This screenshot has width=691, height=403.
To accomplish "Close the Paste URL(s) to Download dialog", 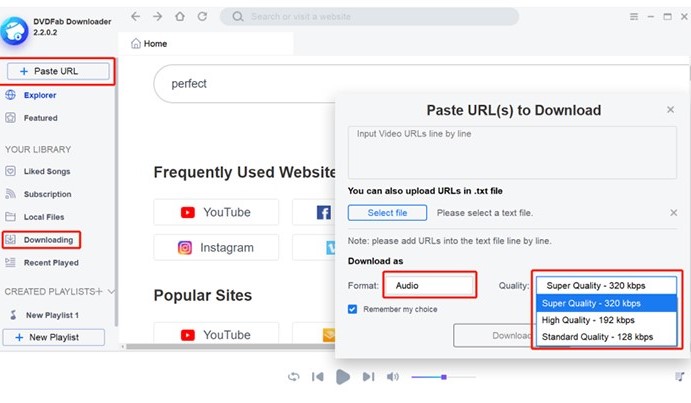I will [670, 109].
